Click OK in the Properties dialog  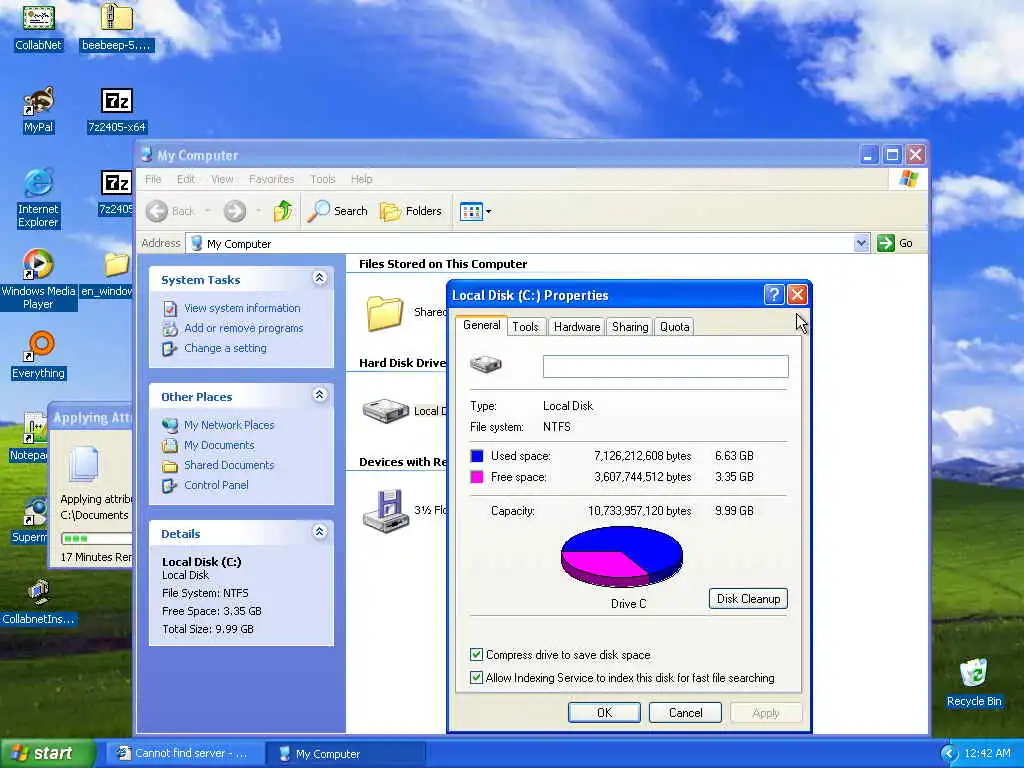(x=604, y=712)
